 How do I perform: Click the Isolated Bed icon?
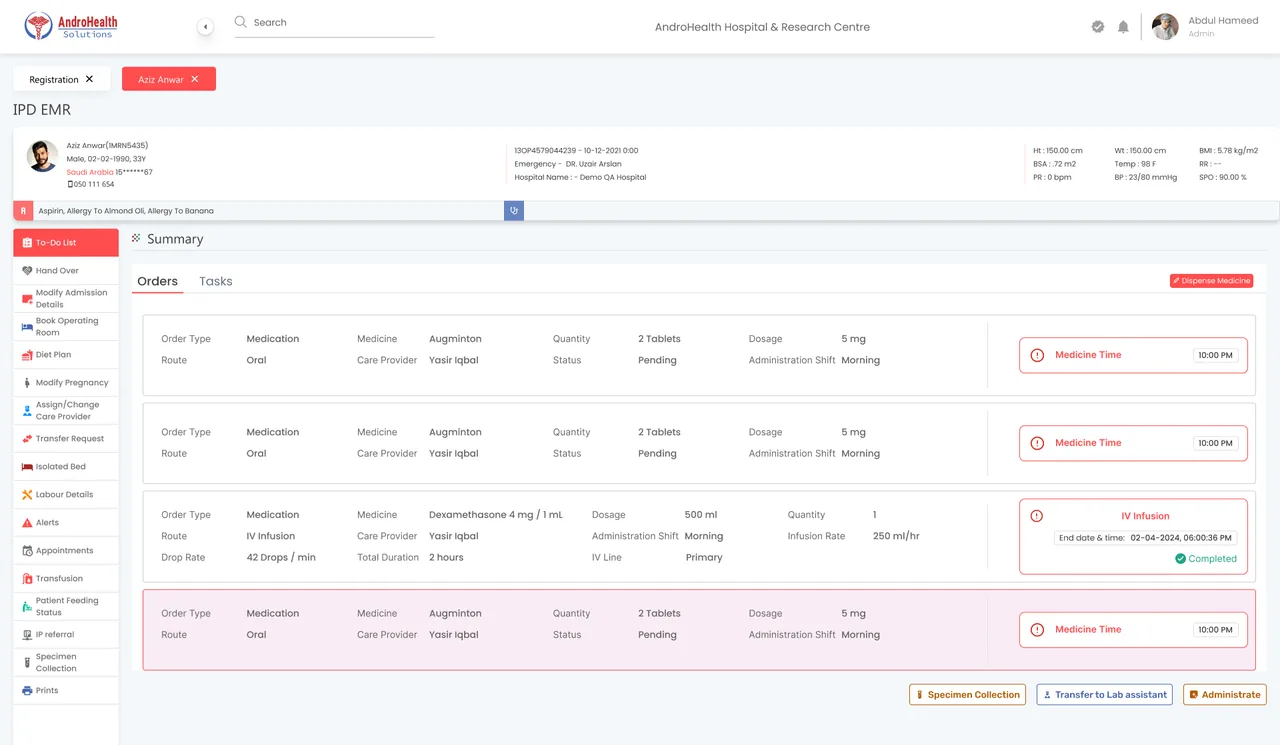(x=27, y=467)
